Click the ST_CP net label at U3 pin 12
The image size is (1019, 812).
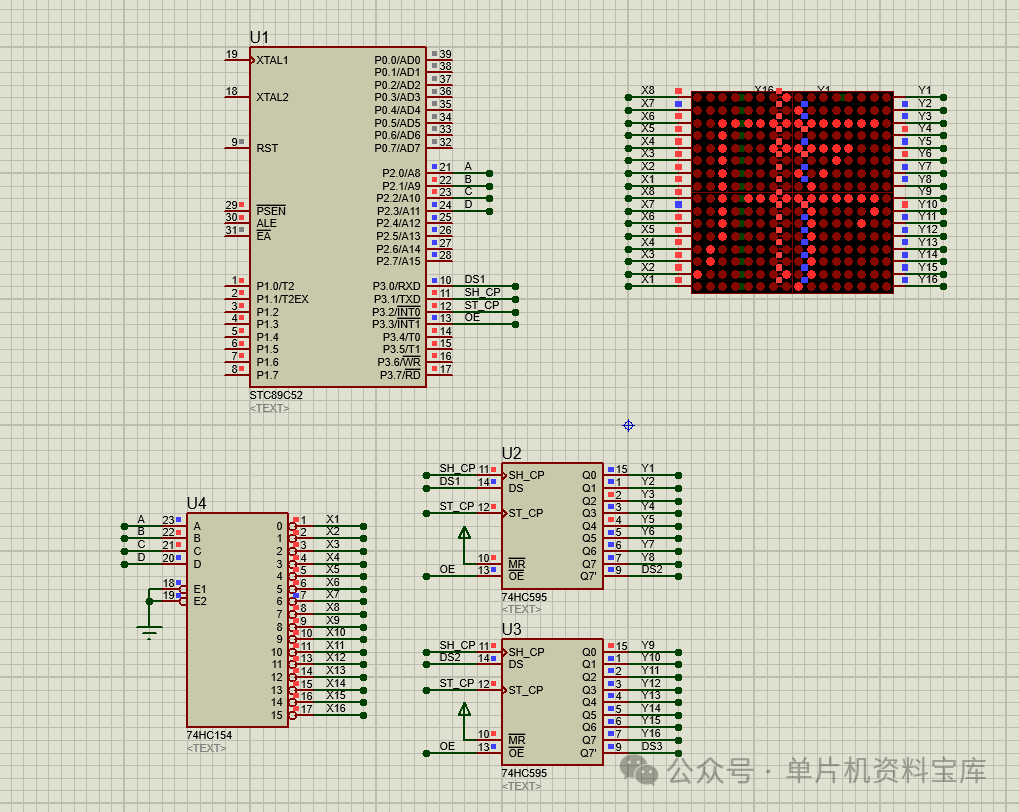458,683
